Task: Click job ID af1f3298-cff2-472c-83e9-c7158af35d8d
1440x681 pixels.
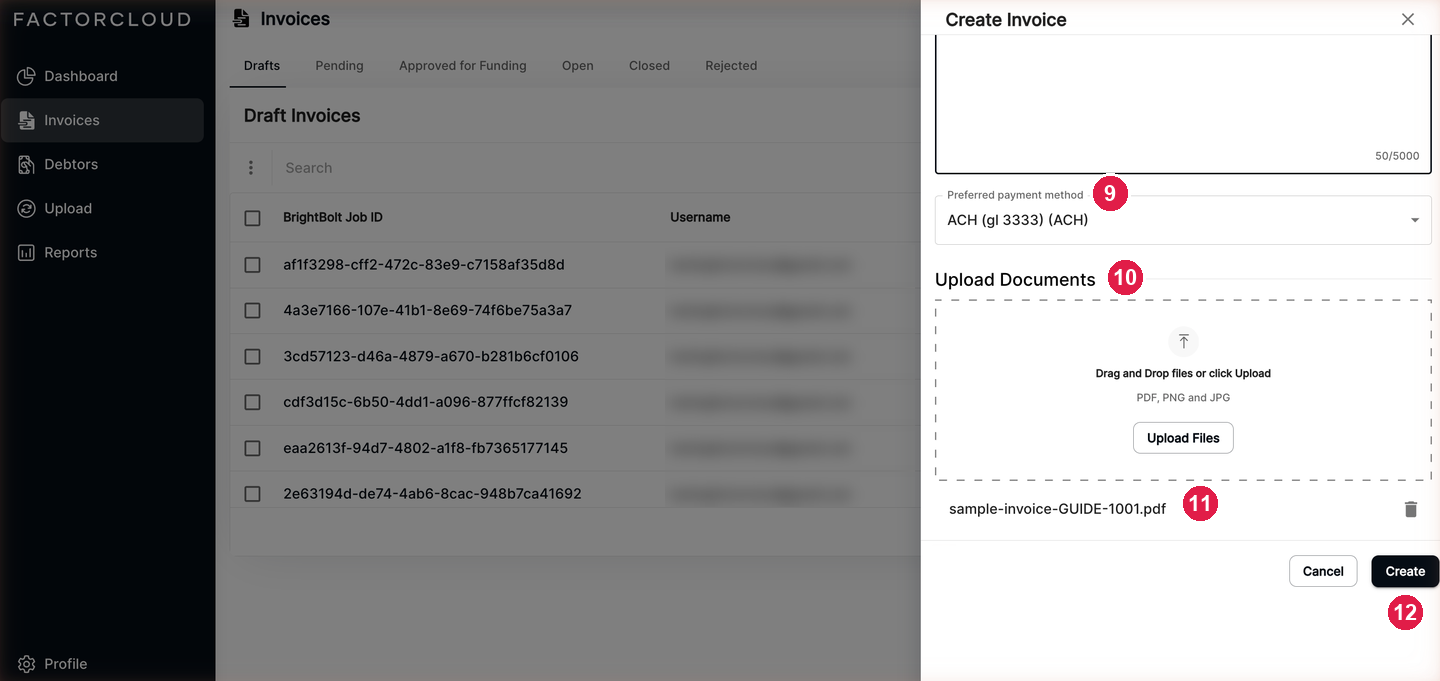Action: click(424, 265)
